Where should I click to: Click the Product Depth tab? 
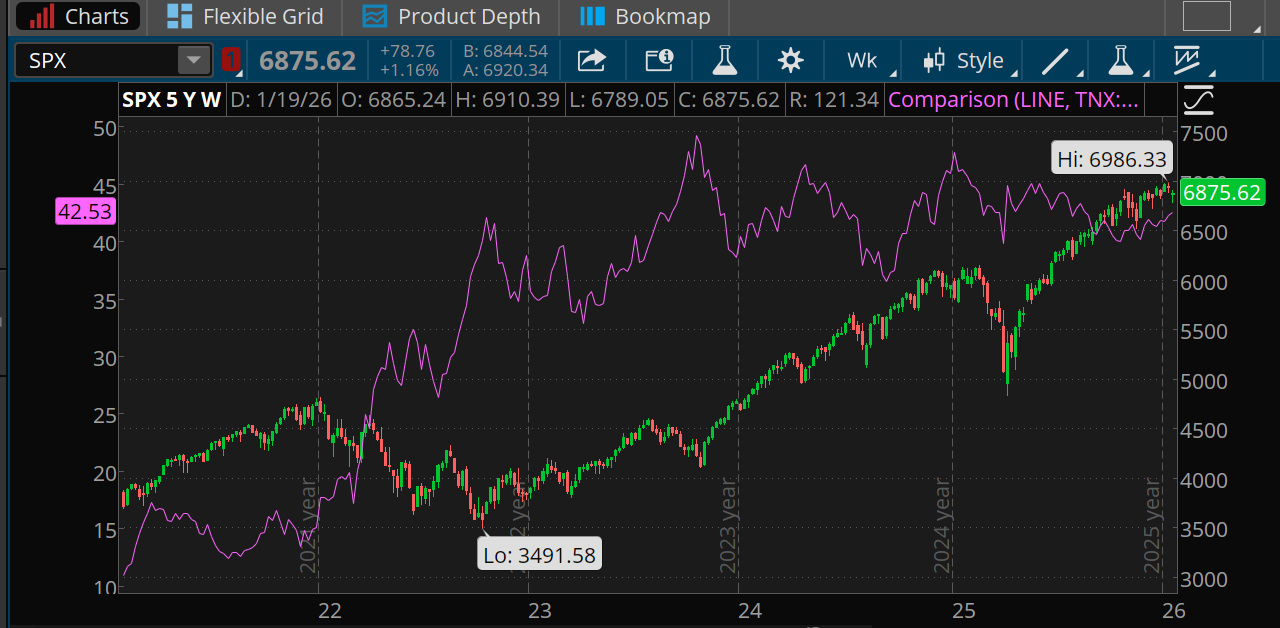(451, 16)
